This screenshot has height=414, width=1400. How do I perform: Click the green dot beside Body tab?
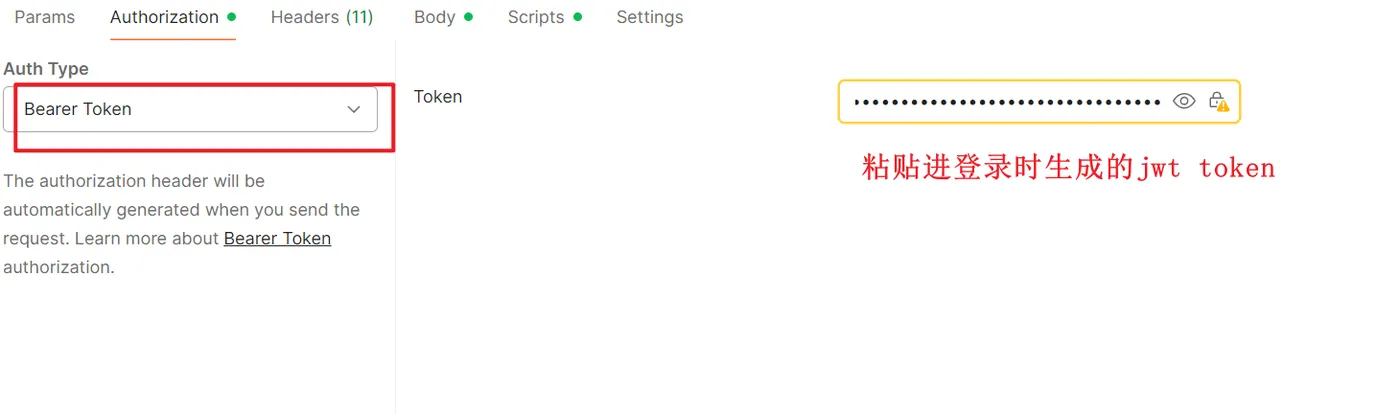coord(469,17)
